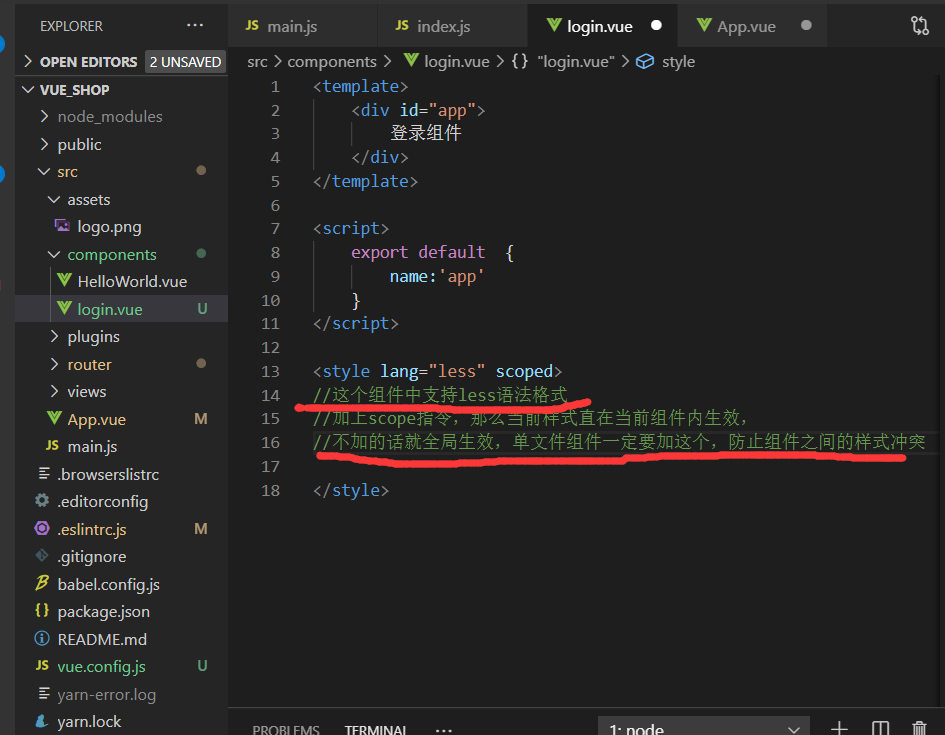
Task: Open login.vue in the file tree
Action: point(121,308)
